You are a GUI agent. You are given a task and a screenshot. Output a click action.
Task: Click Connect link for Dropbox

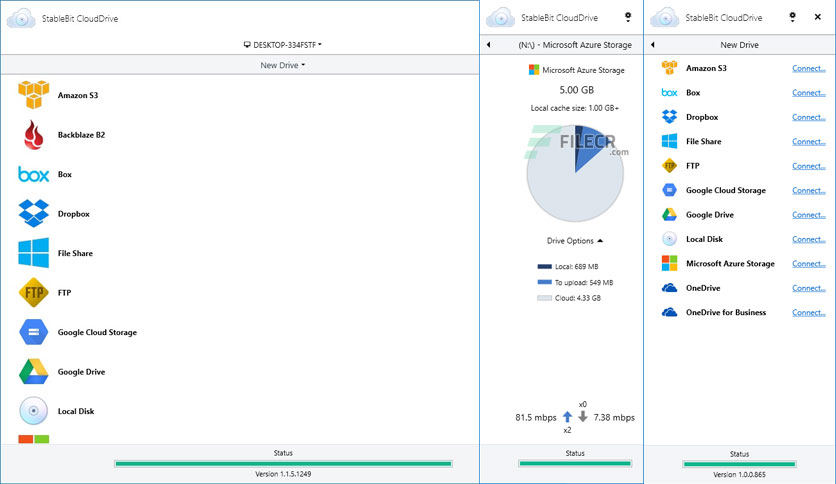tap(809, 117)
